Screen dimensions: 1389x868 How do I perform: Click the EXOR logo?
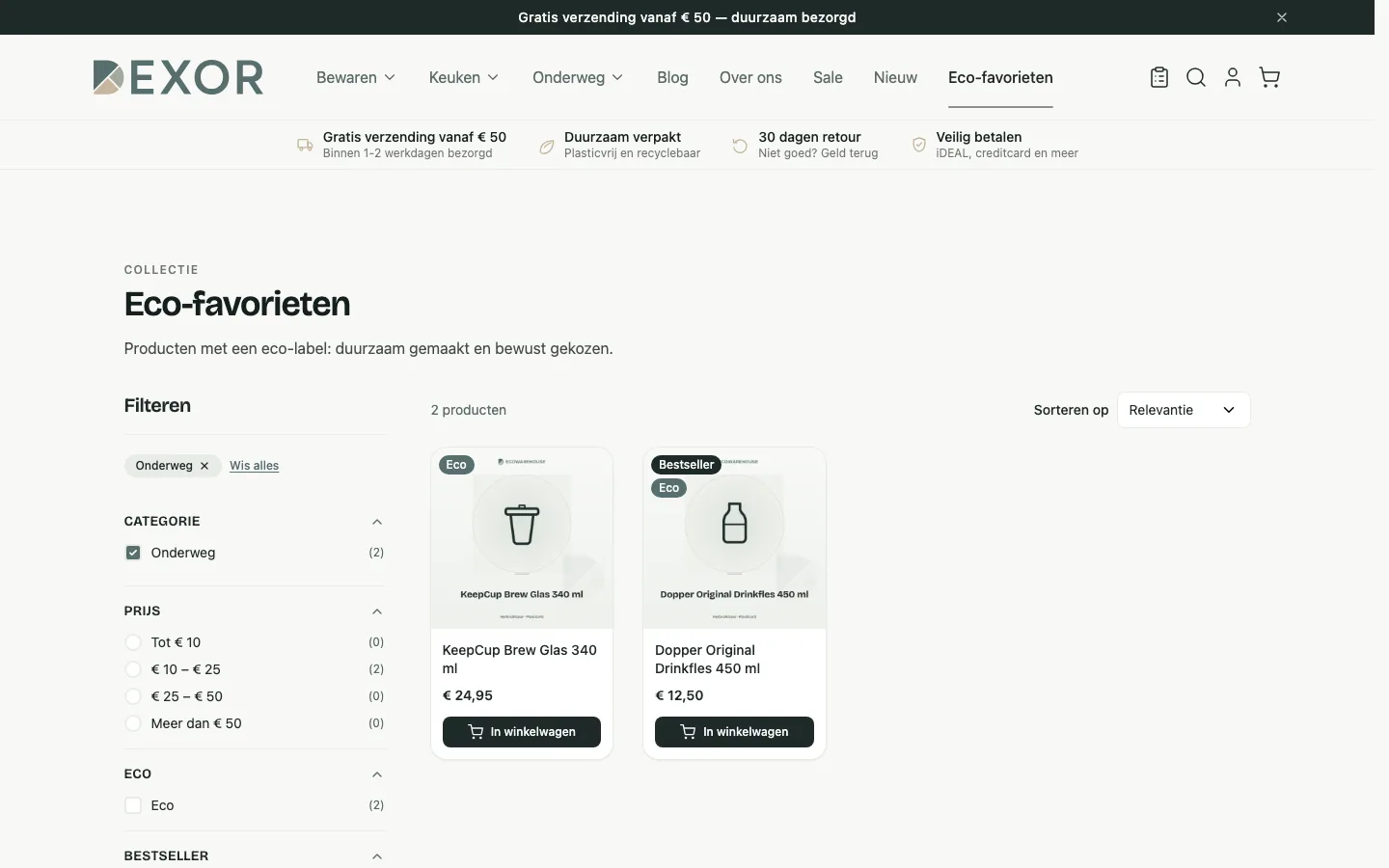pos(178,77)
